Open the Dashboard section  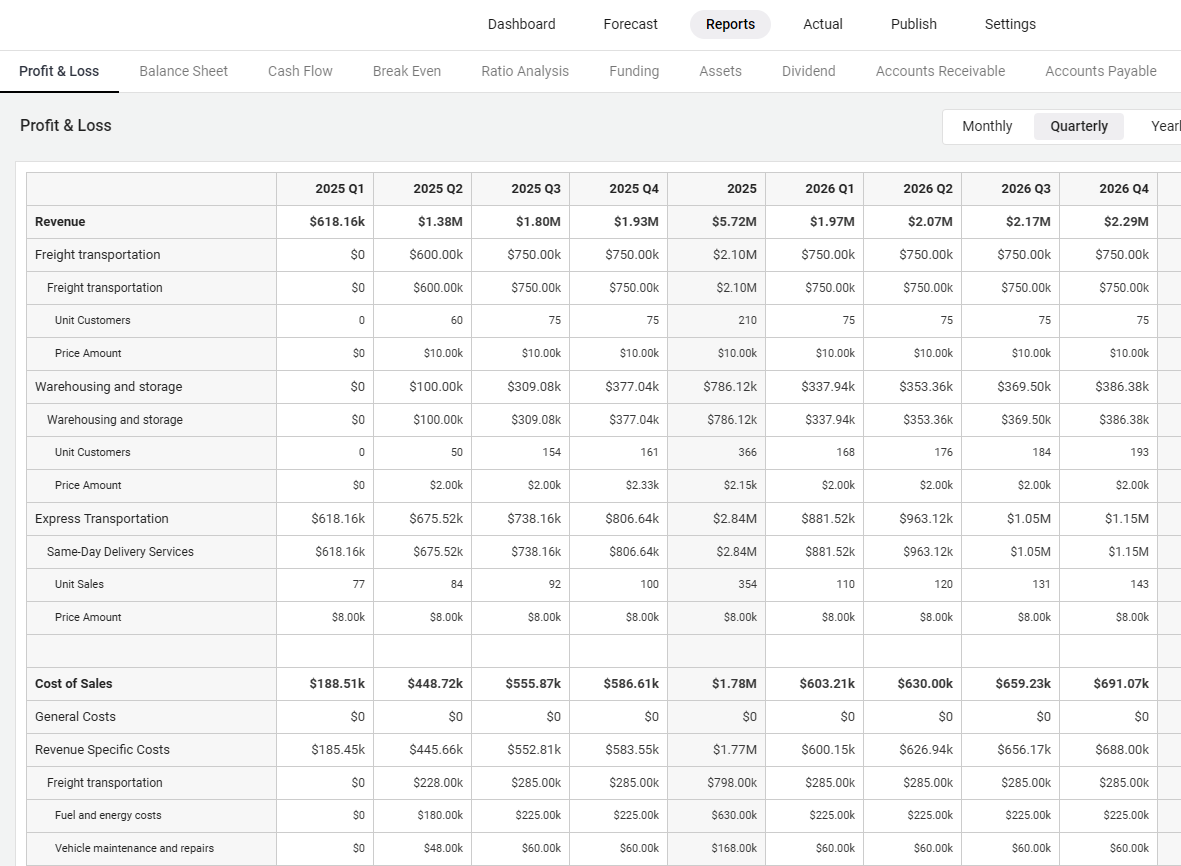pos(521,24)
